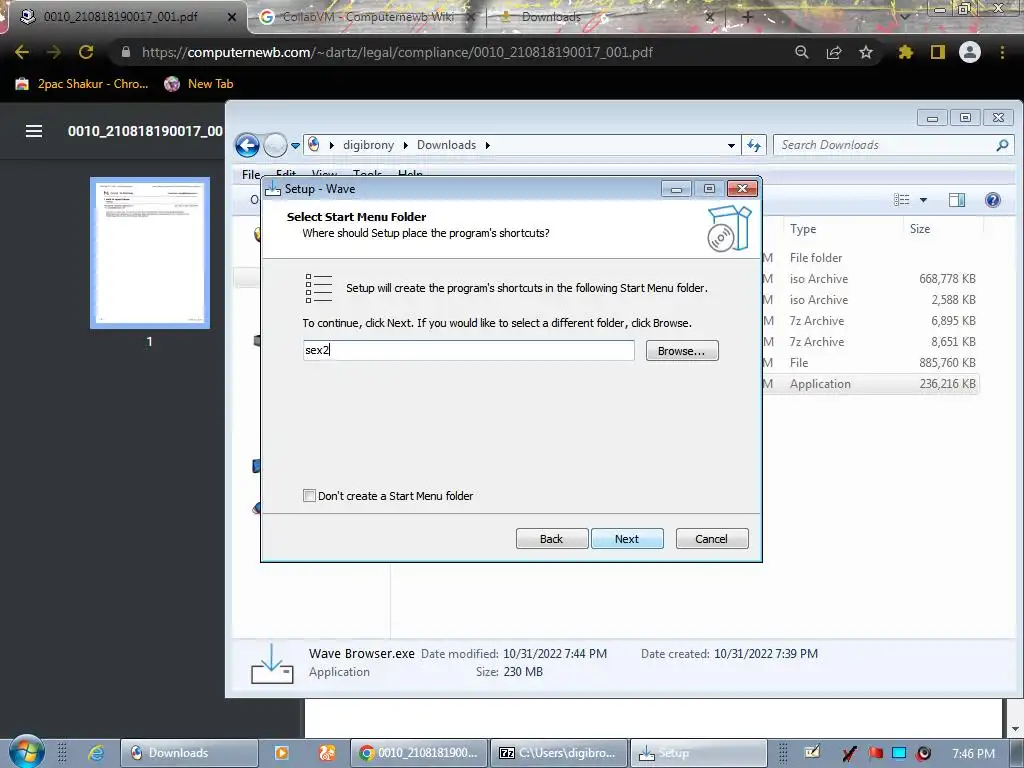Switch to Chrome PDF taskbar button
Image resolution: width=1024 pixels, height=768 pixels.
click(420, 753)
